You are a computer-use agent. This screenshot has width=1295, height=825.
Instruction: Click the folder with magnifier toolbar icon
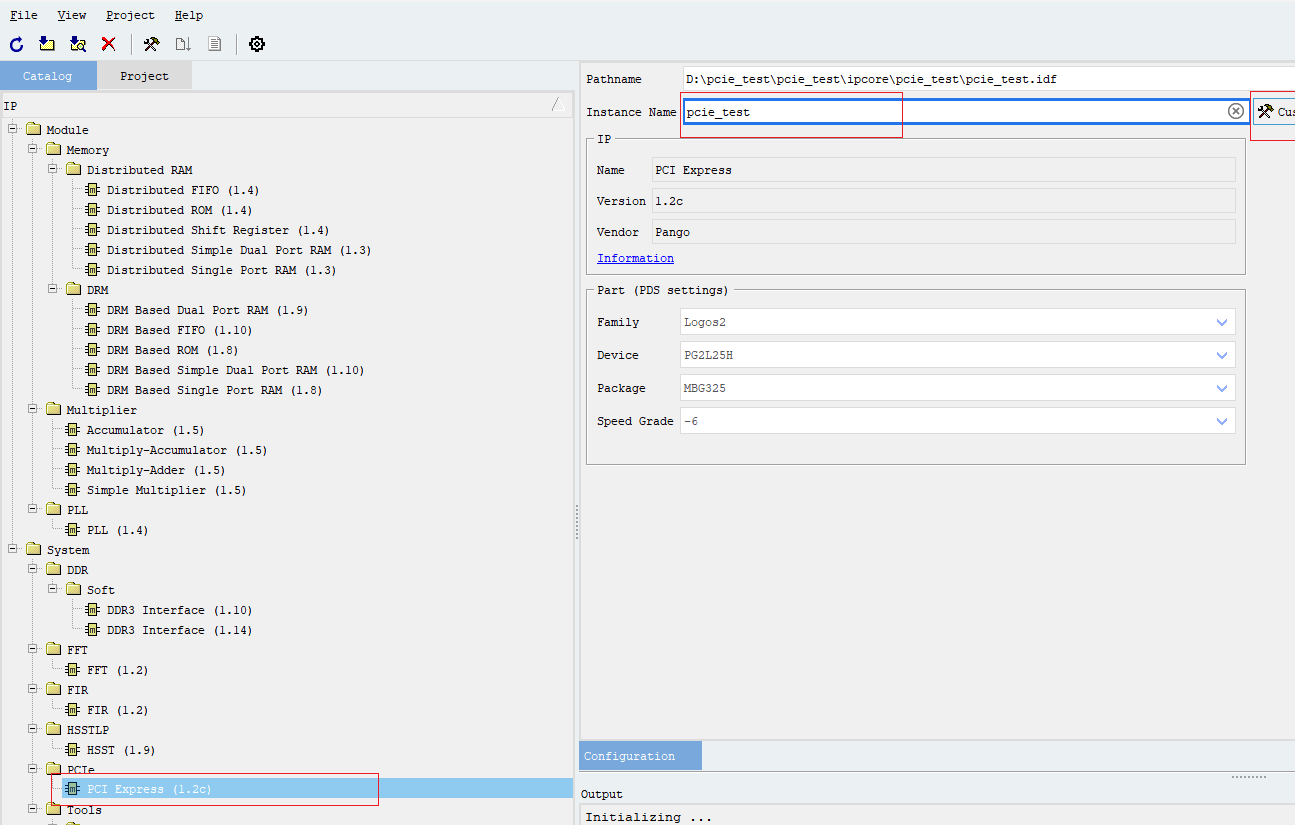[78, 44]
